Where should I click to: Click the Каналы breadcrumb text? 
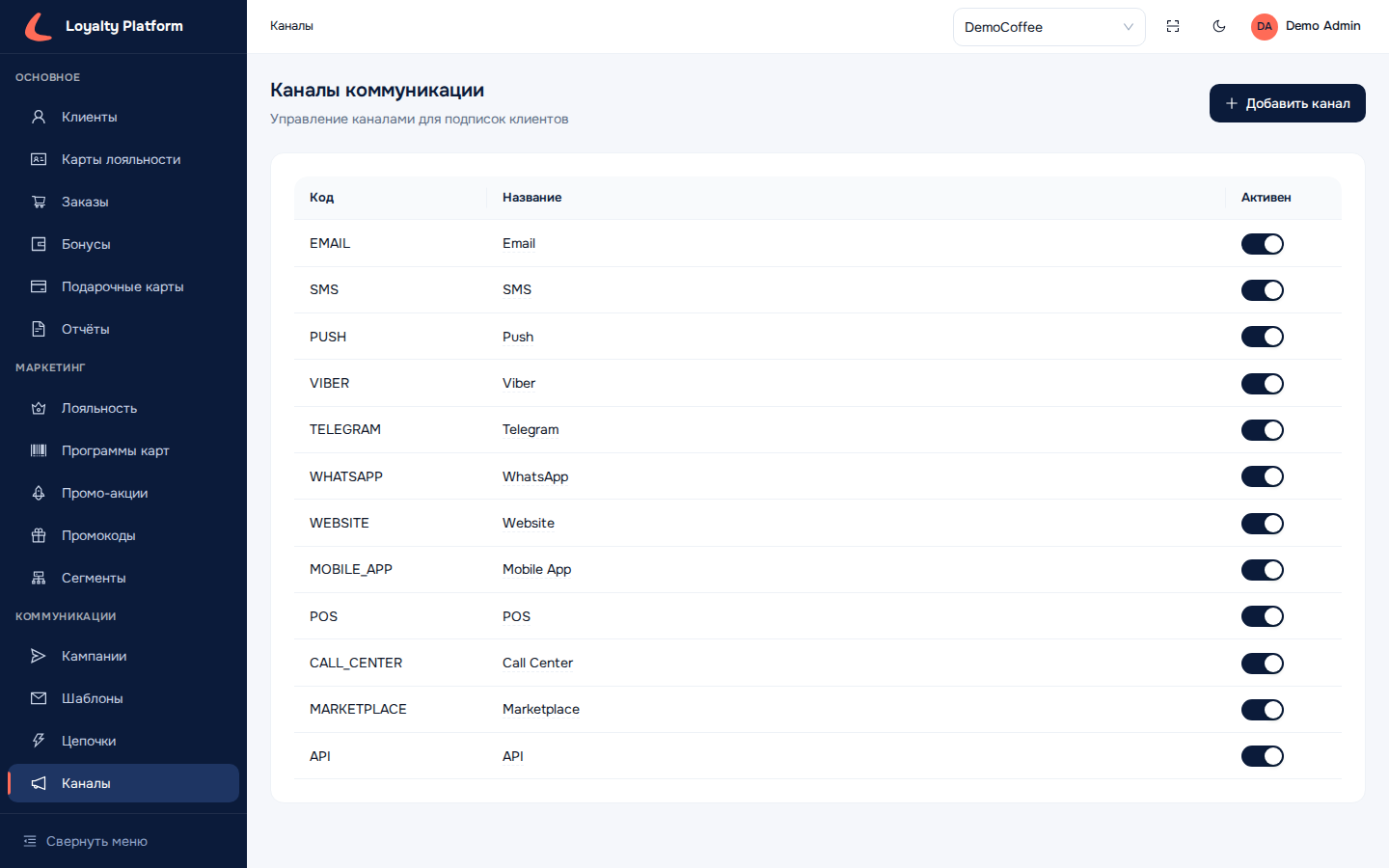point(291,26)
